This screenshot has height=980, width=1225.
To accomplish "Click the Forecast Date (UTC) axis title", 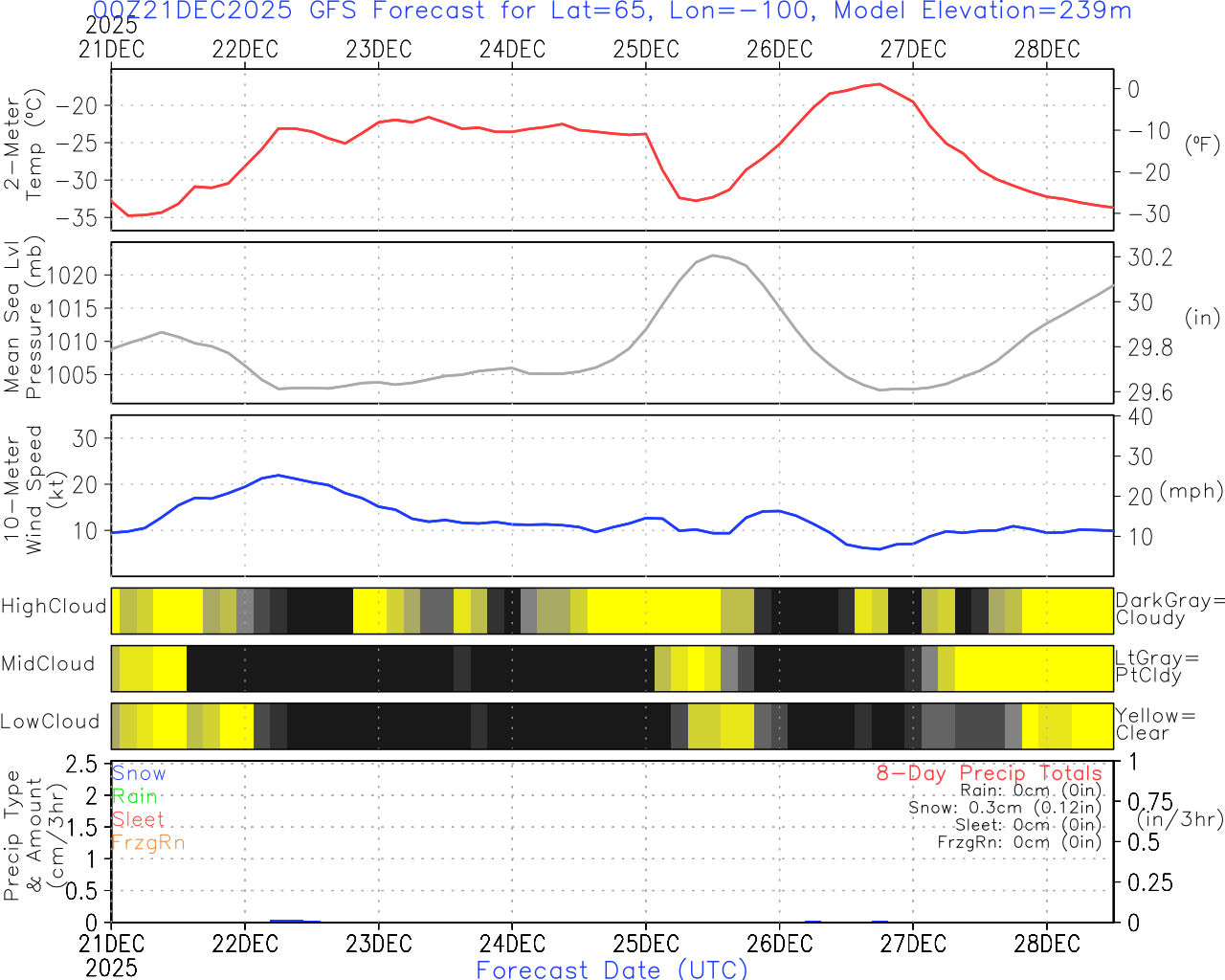I will pos(612,969).
